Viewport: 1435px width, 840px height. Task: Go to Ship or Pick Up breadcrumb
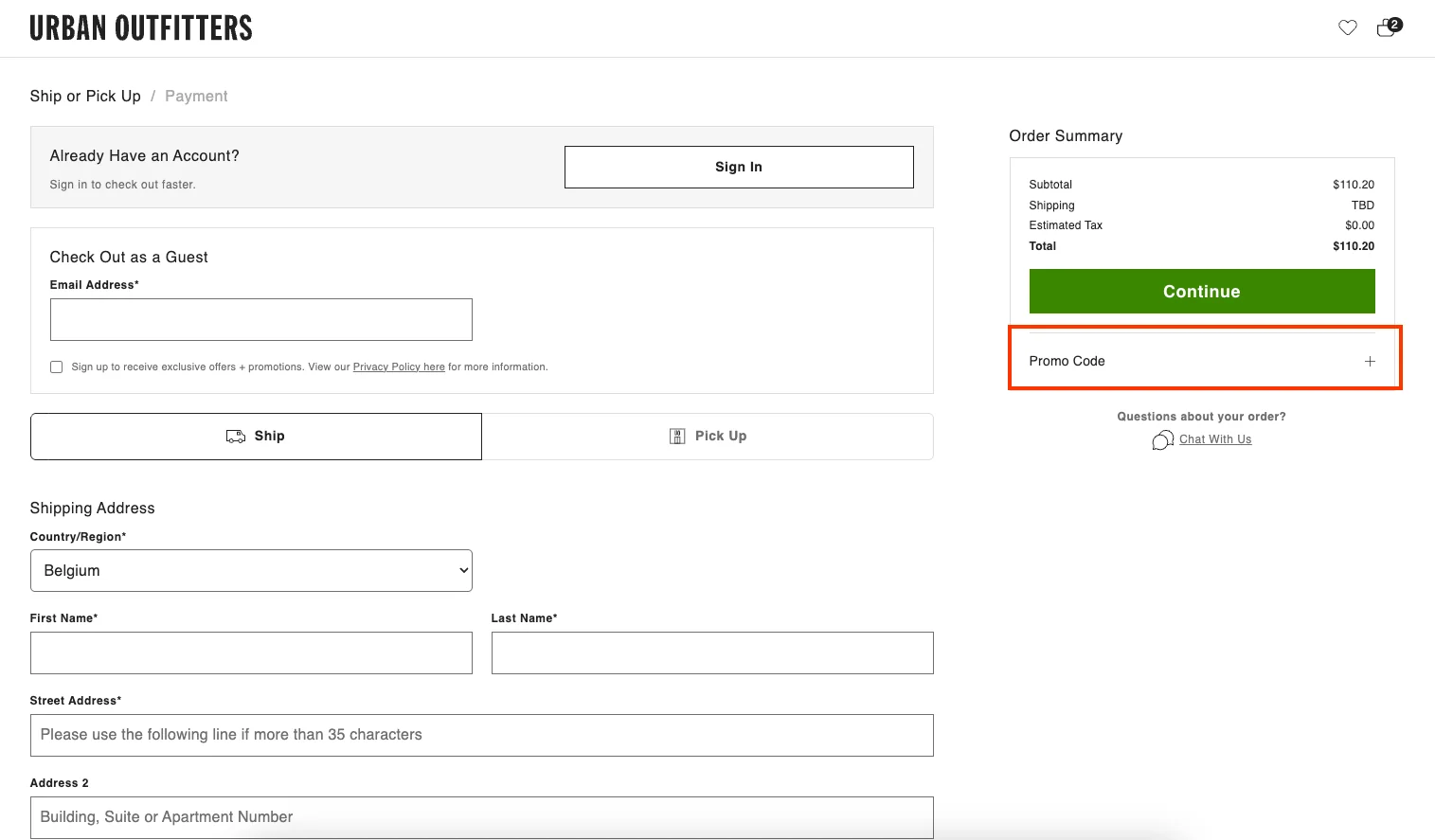coord(85,96)
